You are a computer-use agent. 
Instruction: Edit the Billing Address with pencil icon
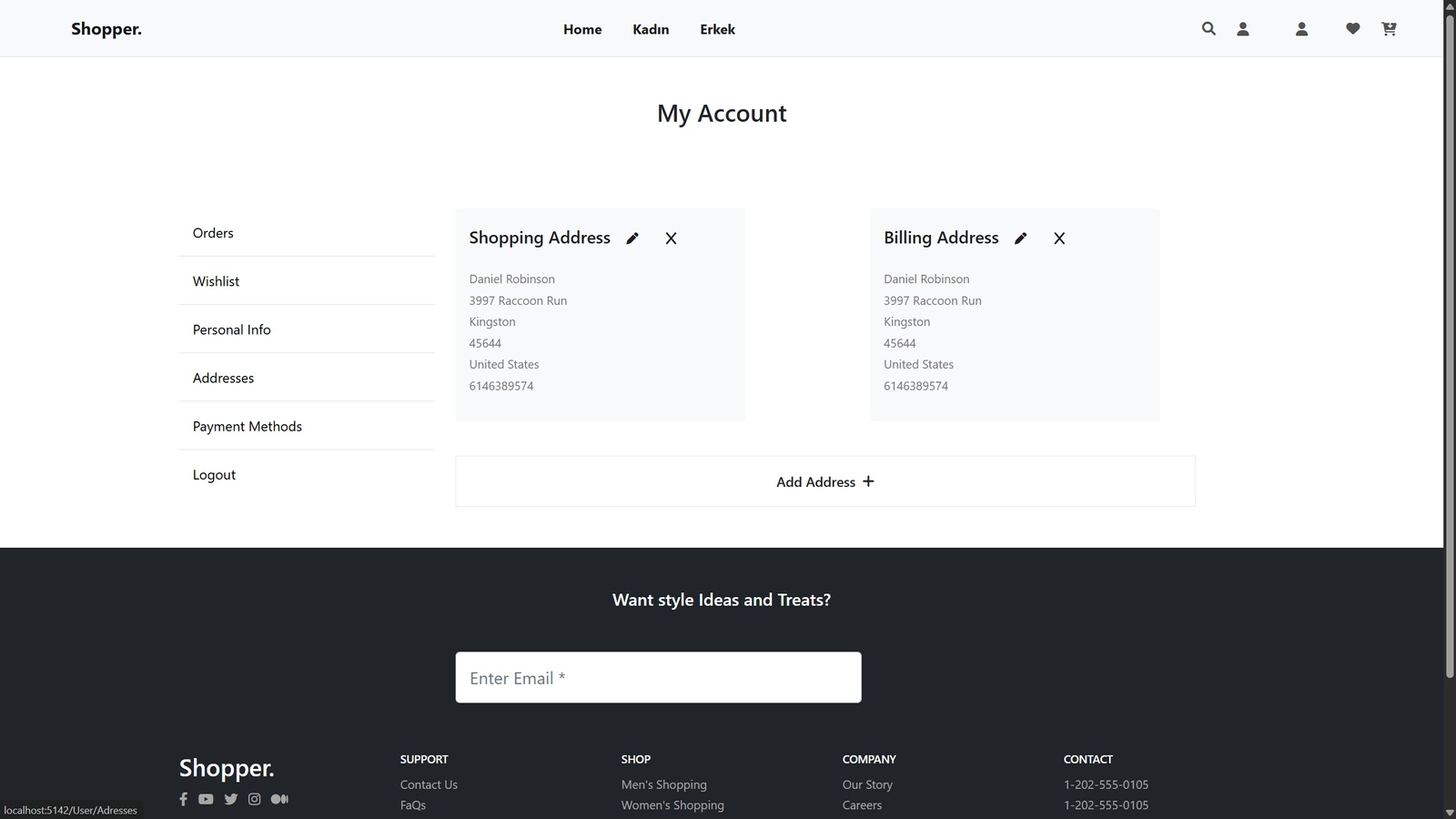coord(1021,238)
